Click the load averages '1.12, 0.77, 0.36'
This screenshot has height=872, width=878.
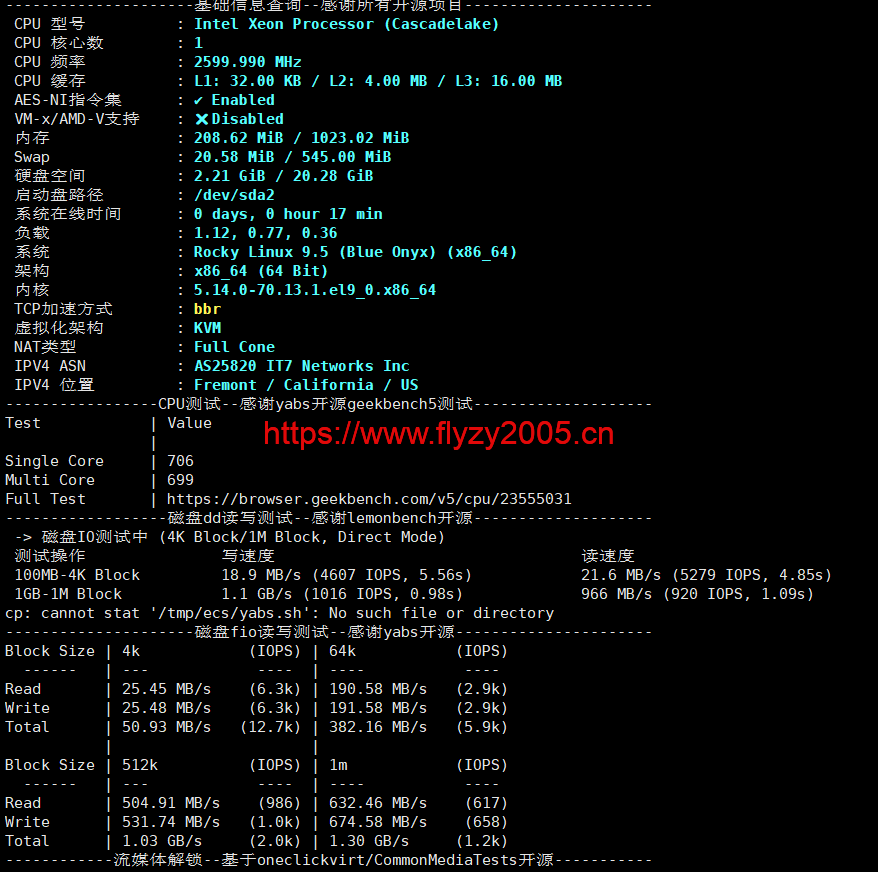265,233
